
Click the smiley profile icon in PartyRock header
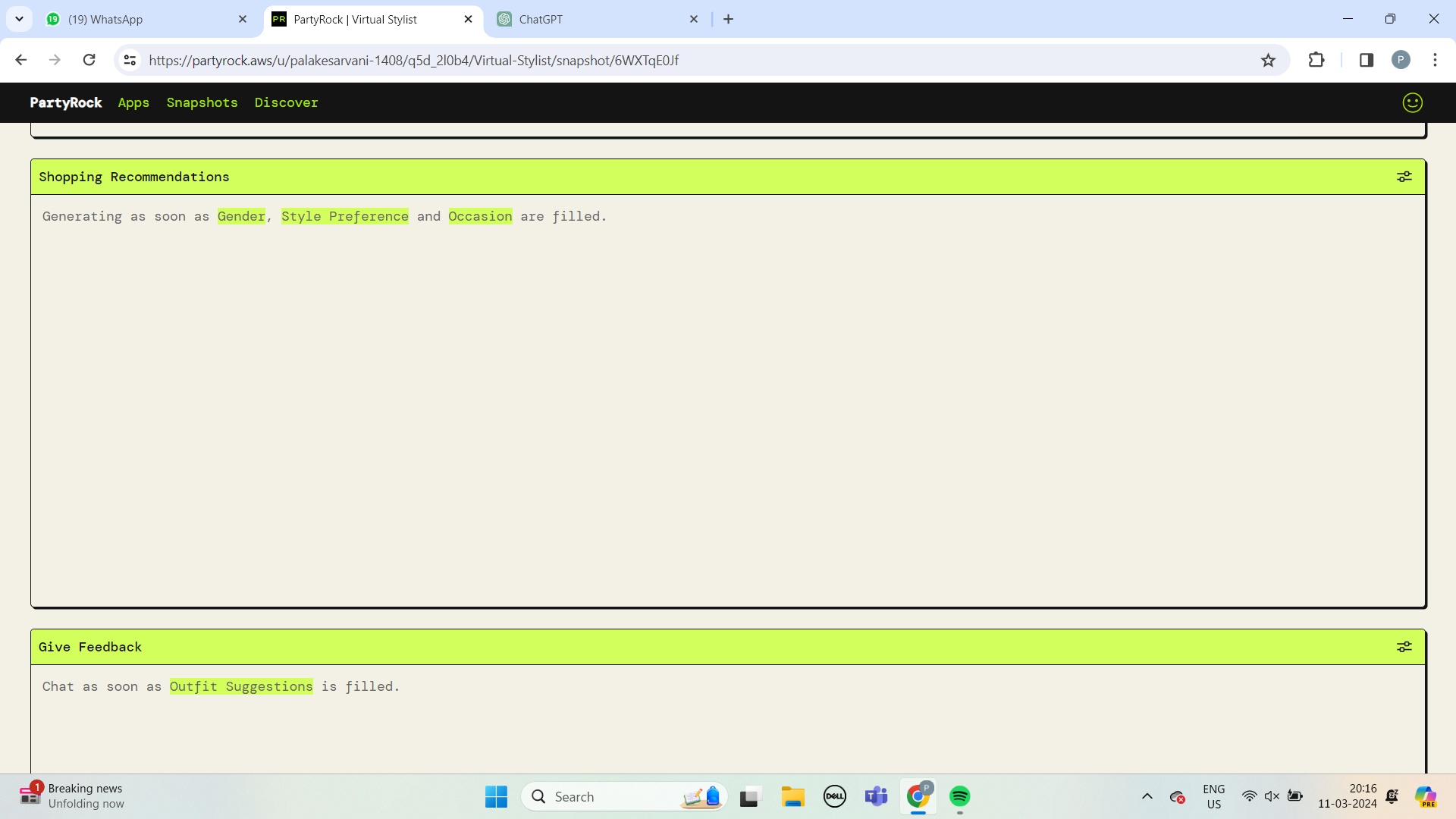(x=1412, y=102)
